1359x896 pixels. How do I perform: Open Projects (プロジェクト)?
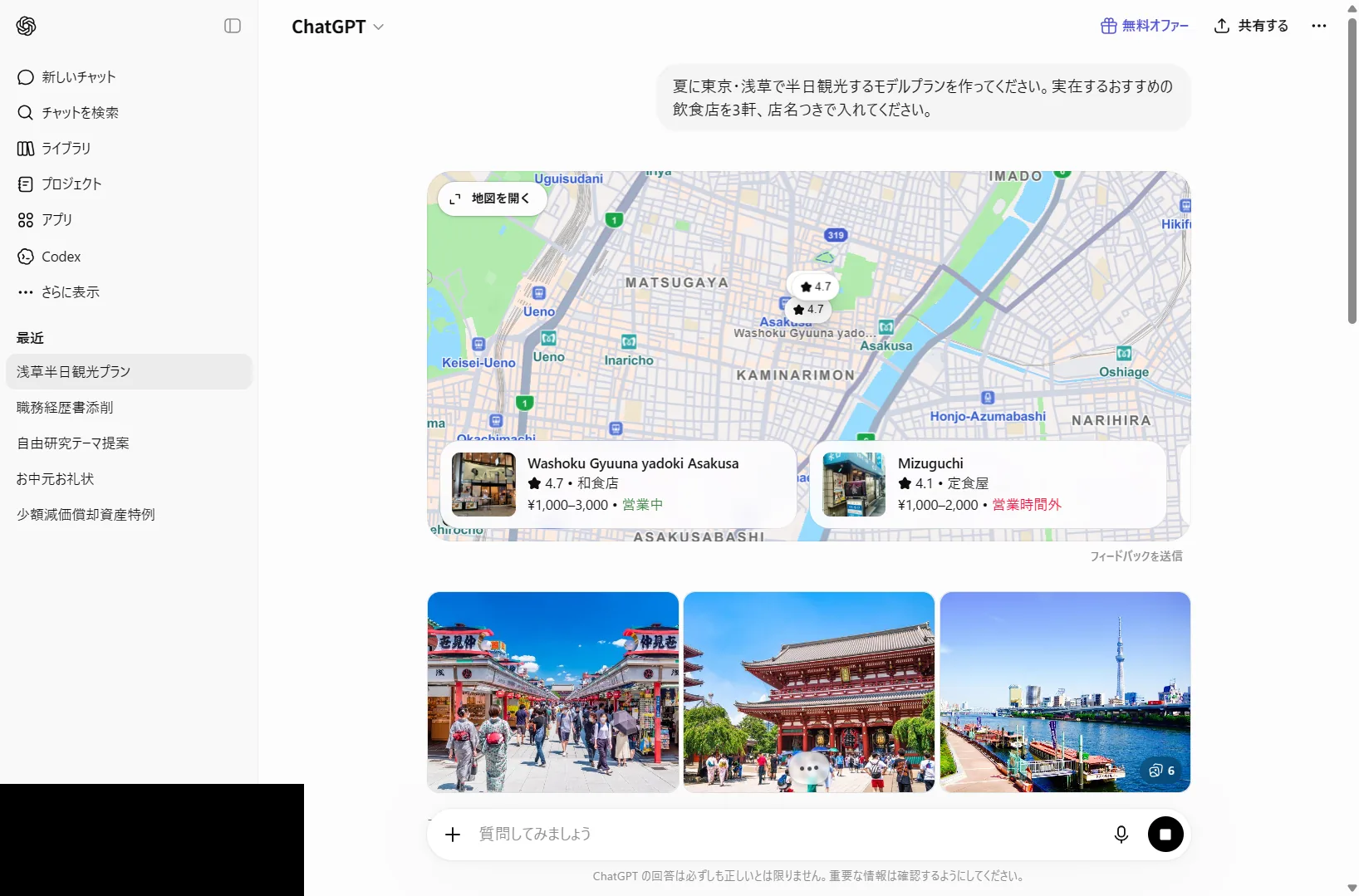pyautogui.click(x=129, y=184)
